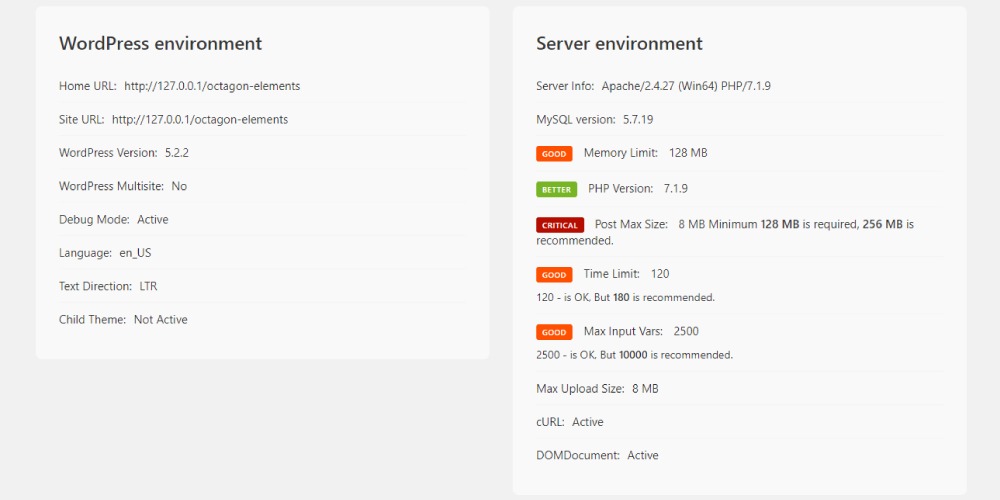Viewport: 1000px width, 500px height.
Task: Click the WordPress Multisite No value
Action: pyautogui.click(x=179, y=186)
